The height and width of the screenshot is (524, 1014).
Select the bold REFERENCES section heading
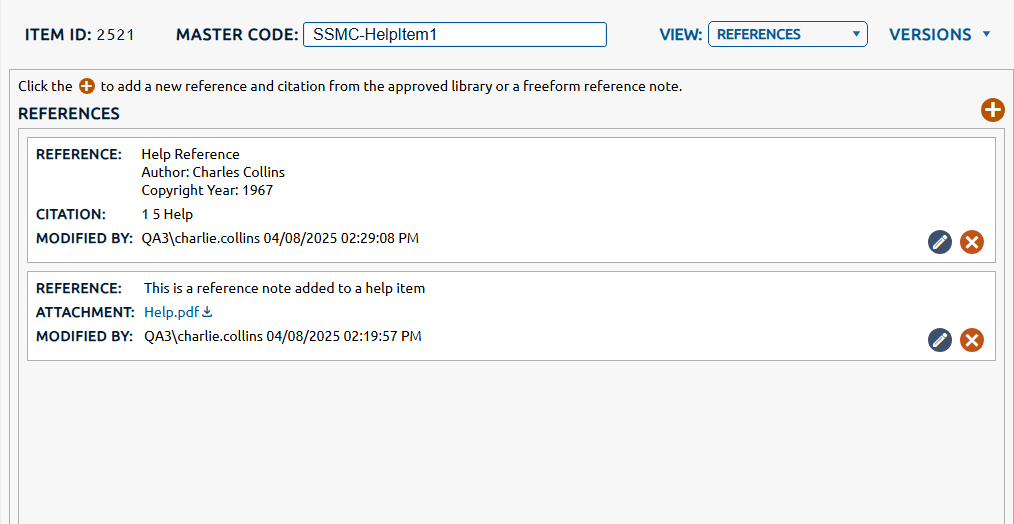click(69, 114)
